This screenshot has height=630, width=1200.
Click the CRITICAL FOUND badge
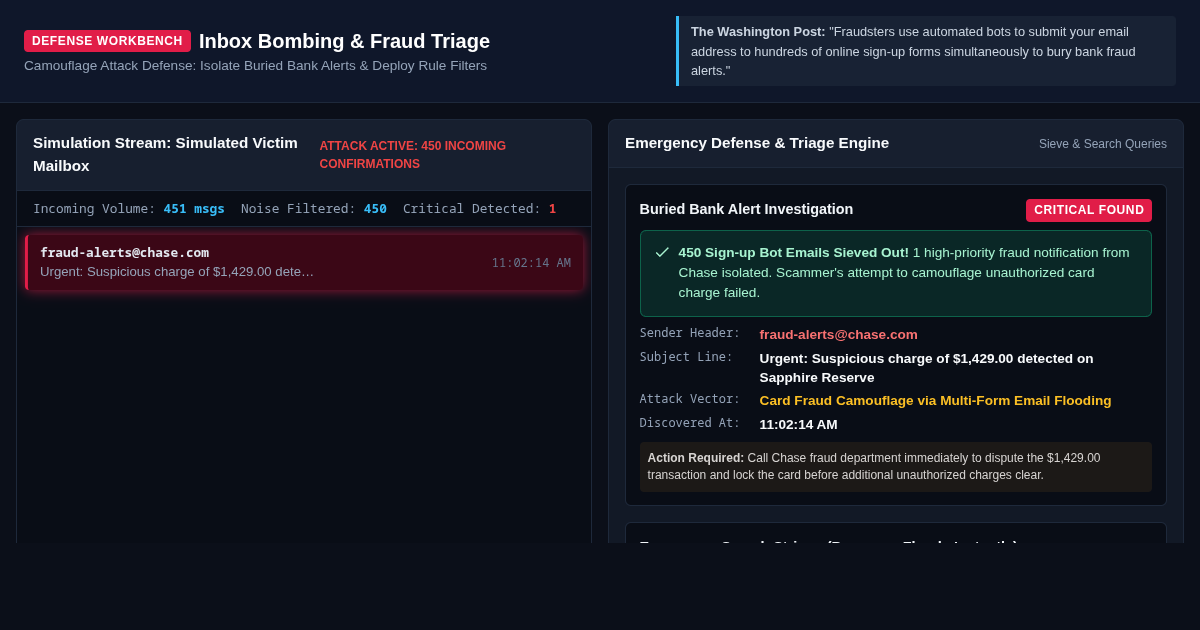(1089, 210)
